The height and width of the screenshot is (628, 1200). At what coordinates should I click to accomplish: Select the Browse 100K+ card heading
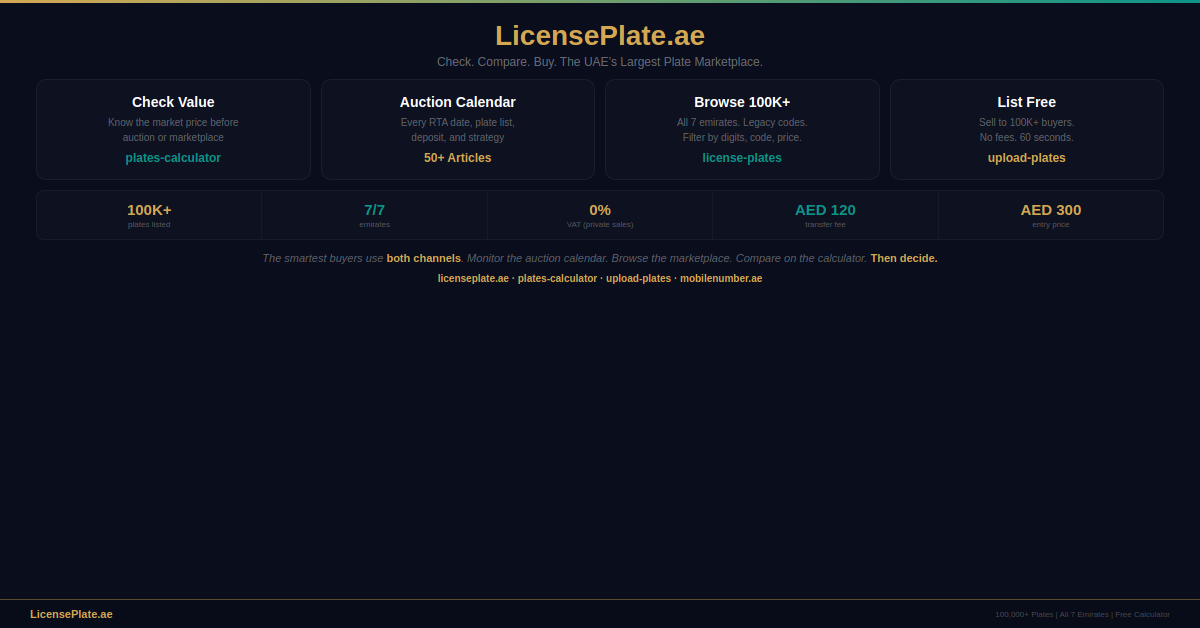[742, 102]
